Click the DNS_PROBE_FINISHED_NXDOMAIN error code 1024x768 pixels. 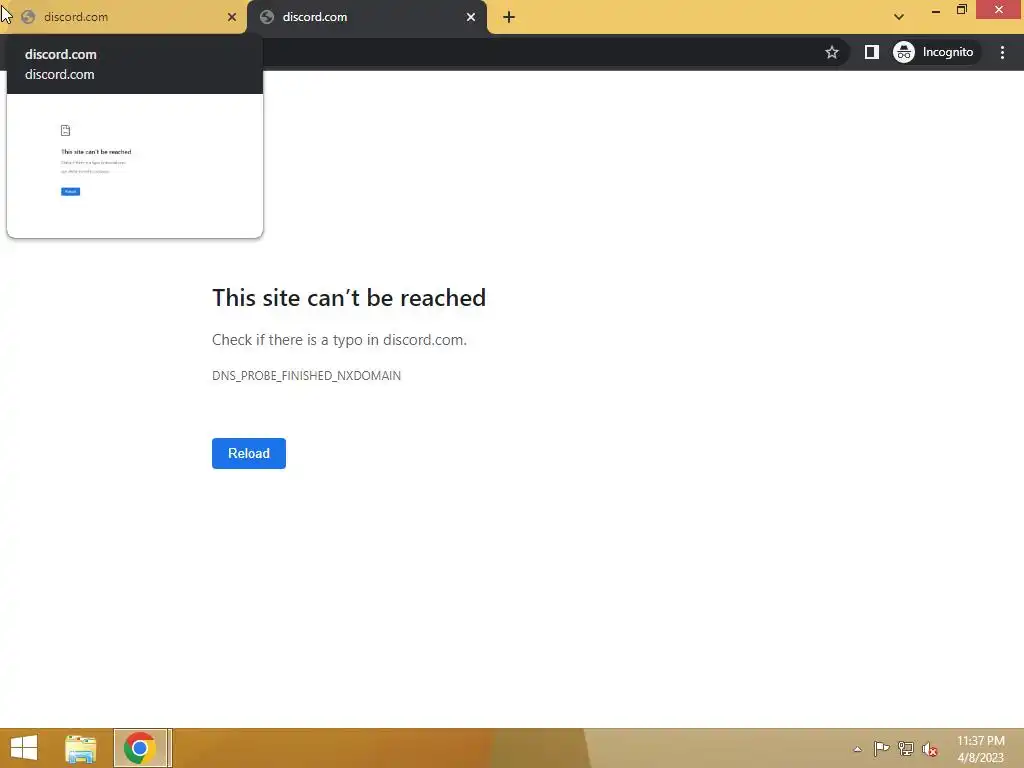coord(306,376)
